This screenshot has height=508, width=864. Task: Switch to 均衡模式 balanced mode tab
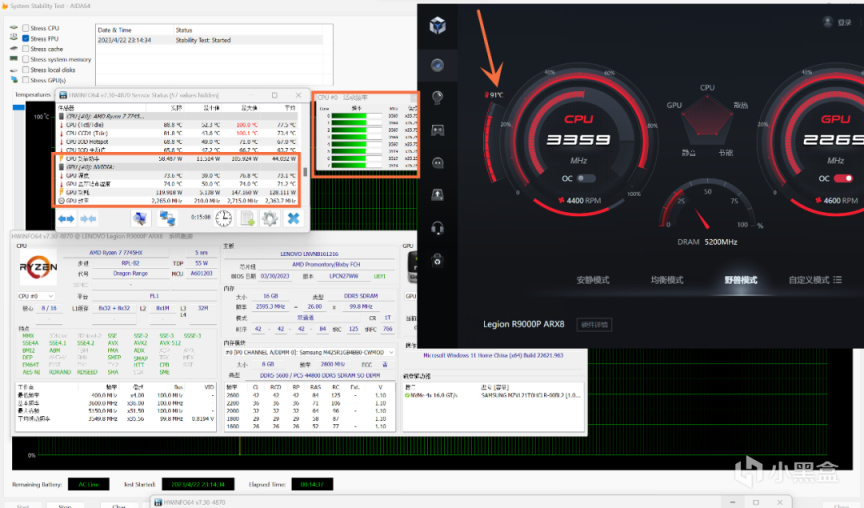(x=667, y=280)
